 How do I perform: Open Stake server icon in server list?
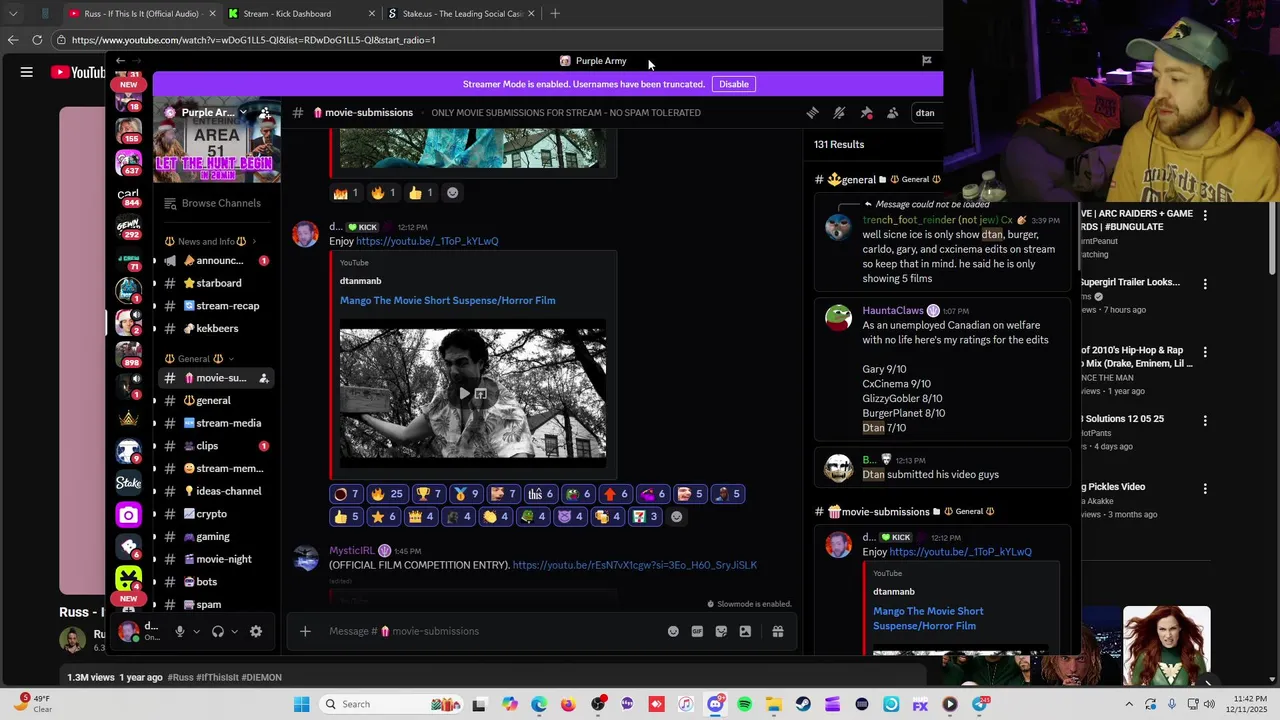tap(128, 483)
